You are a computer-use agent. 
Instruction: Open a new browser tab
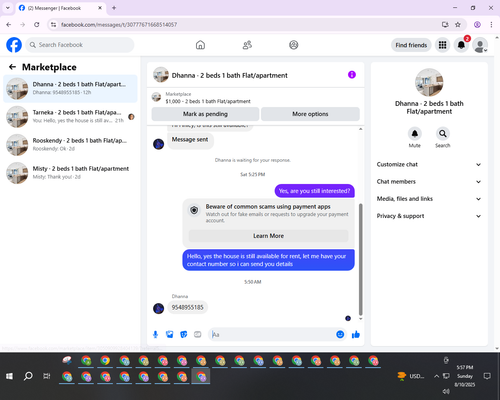(114, 8)
